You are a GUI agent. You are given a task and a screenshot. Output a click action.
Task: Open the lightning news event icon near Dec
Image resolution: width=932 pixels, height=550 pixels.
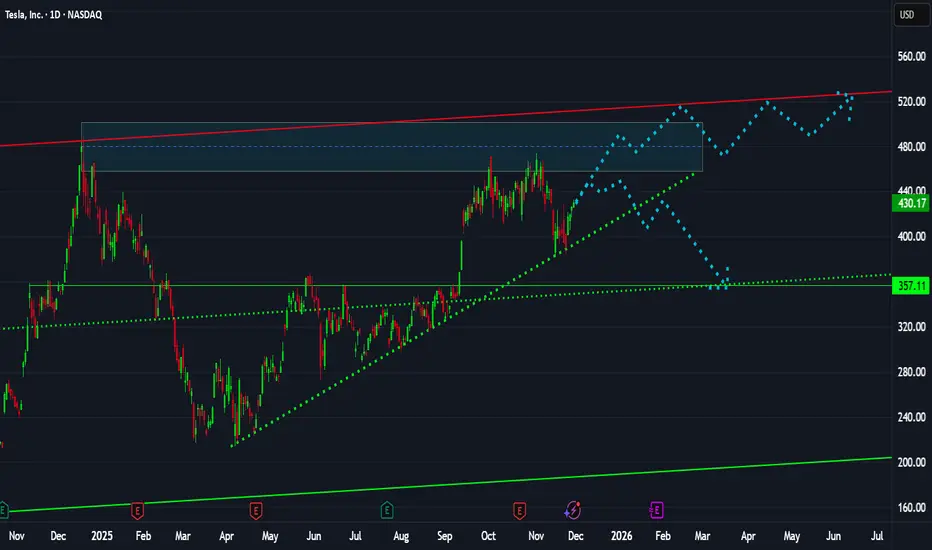point(572,510)
